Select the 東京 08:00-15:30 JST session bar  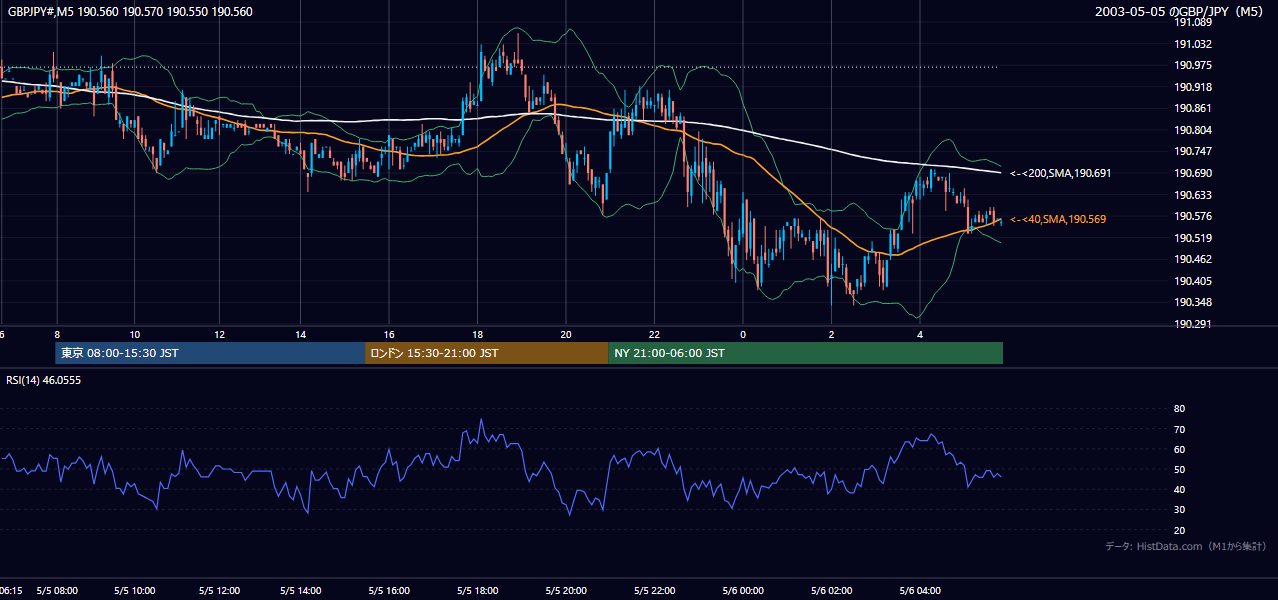click(x=210, y=353)
